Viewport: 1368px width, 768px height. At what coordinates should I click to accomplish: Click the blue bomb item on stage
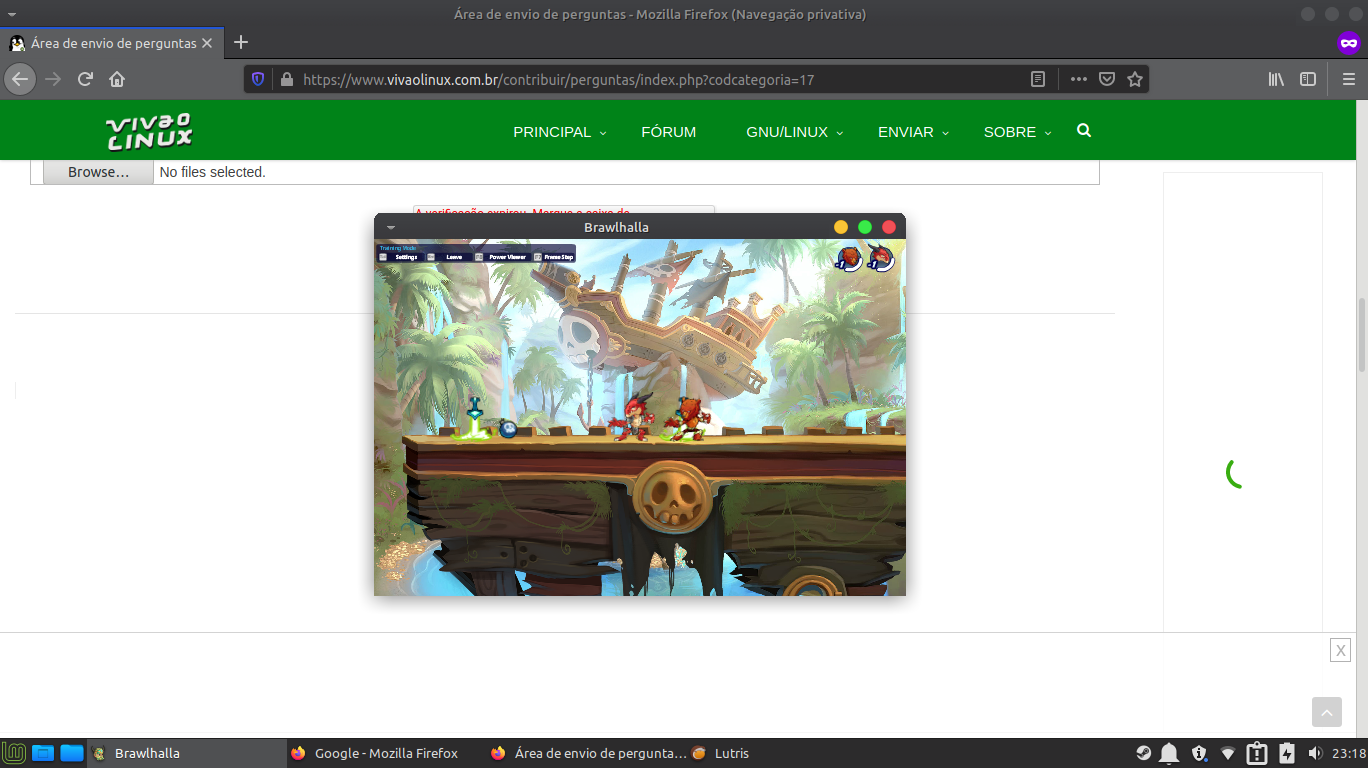[x=508, y=429]
